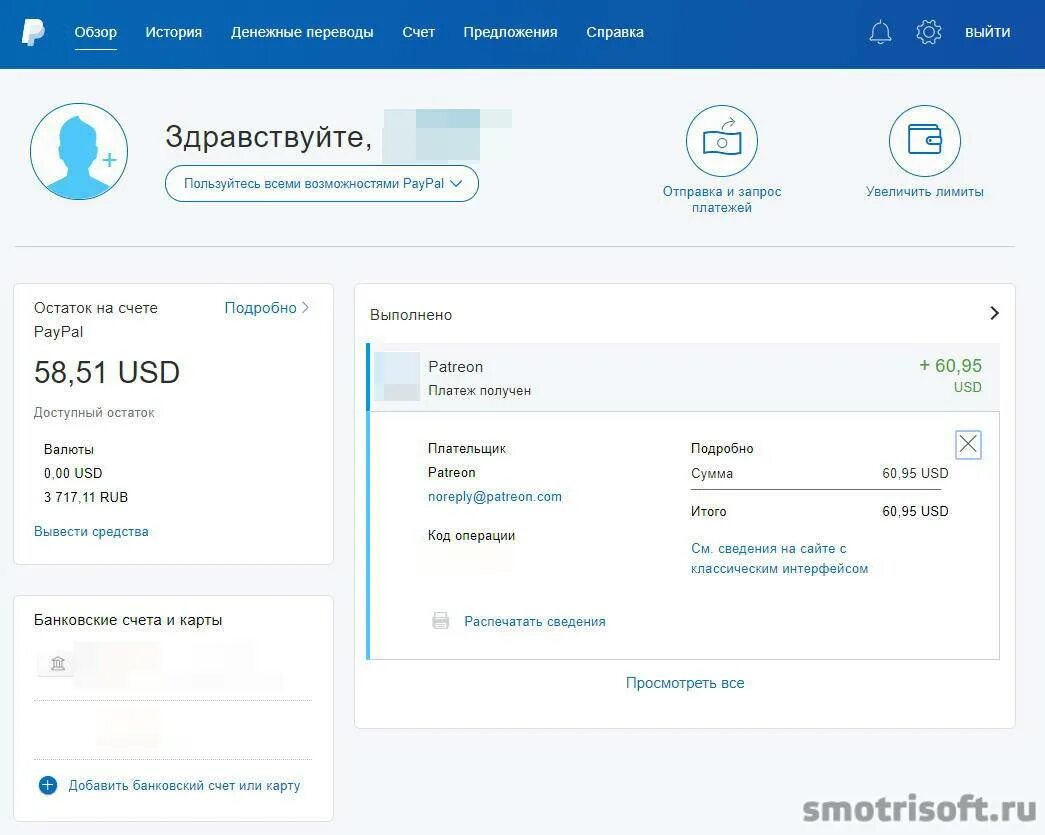The image size is (1045, 835).
Task: Click the printer icon near Распечатать сведения
Action: (441, 620)
